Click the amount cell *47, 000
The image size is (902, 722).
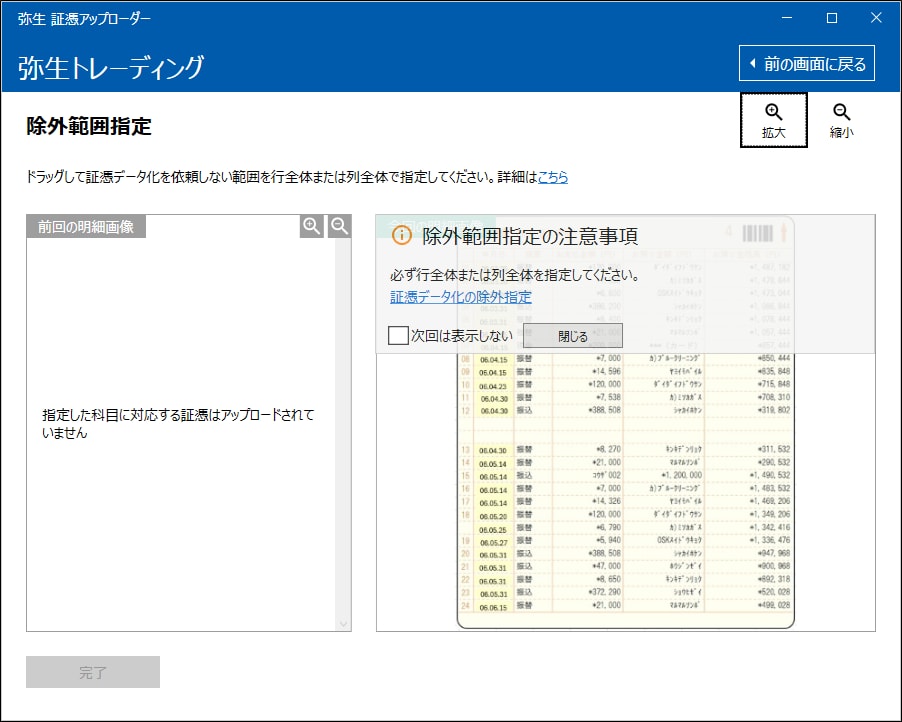[606, 566]
